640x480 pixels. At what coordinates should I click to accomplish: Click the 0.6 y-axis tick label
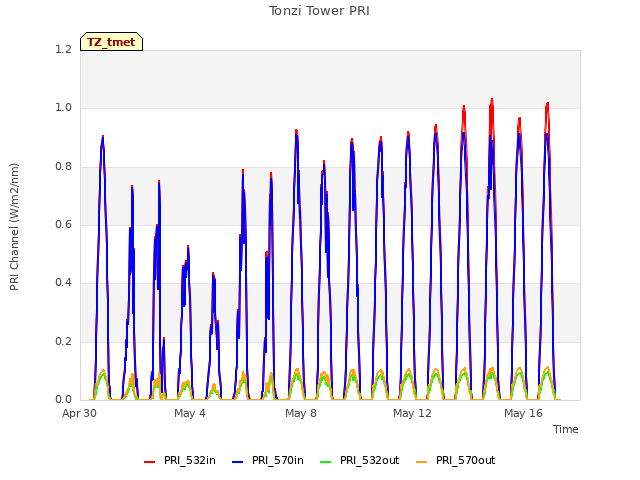point(63,224)
